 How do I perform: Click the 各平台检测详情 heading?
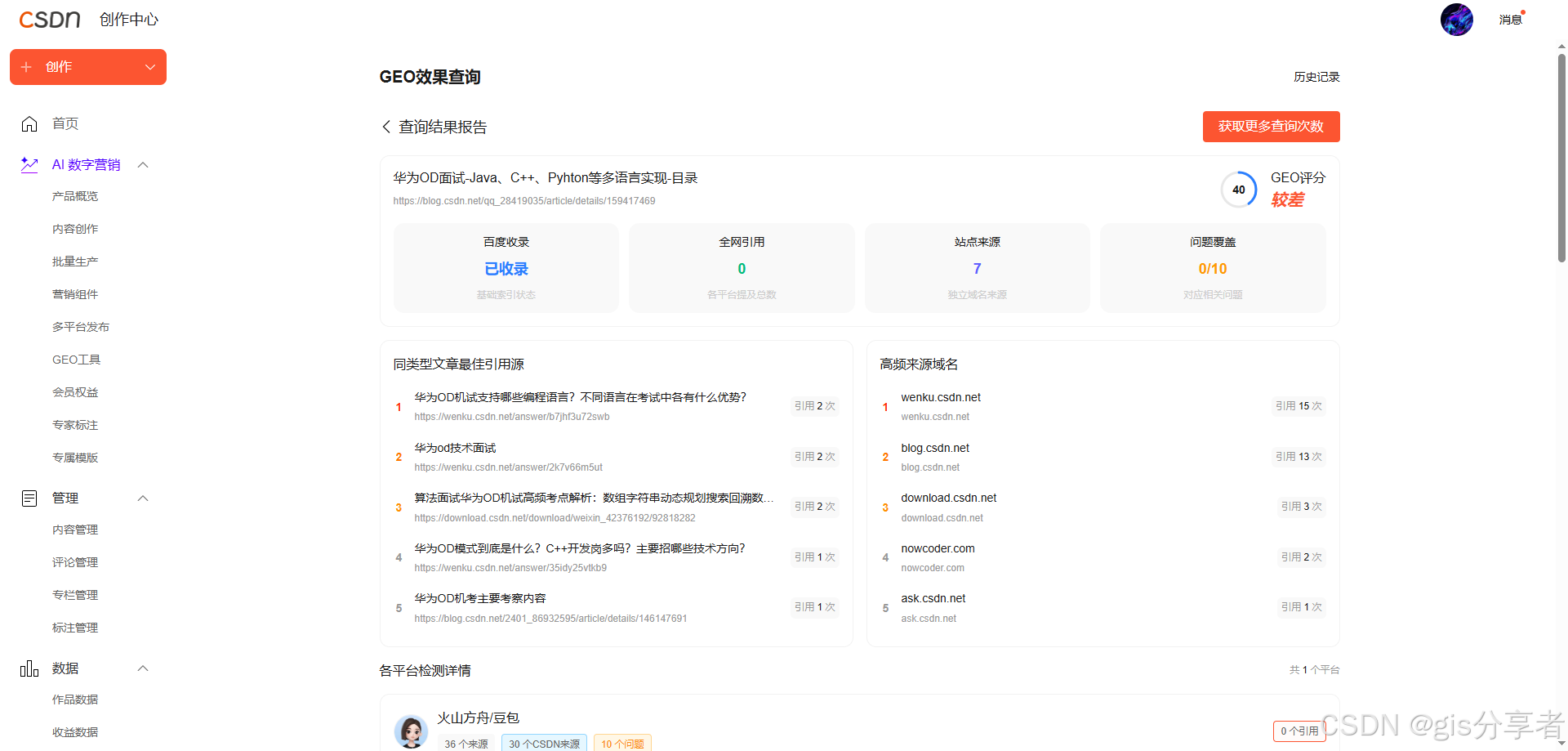point(425,671)
